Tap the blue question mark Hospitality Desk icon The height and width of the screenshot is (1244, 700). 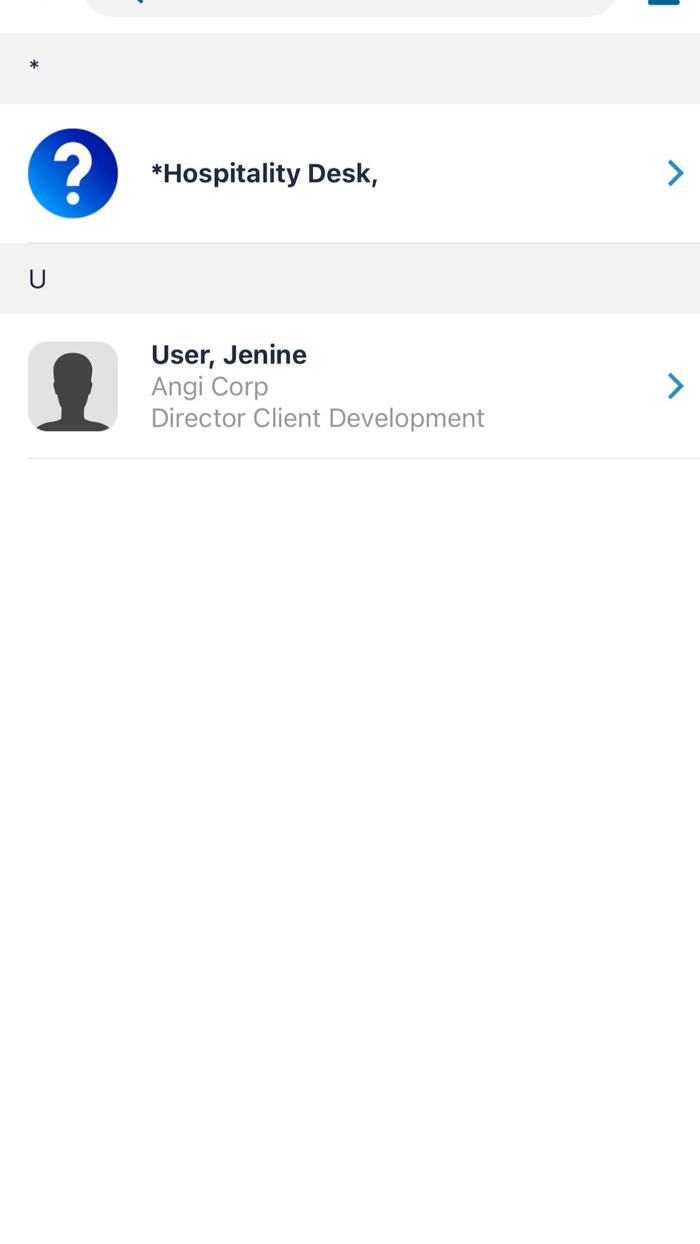pyautogui.click(x=73, y=173)
